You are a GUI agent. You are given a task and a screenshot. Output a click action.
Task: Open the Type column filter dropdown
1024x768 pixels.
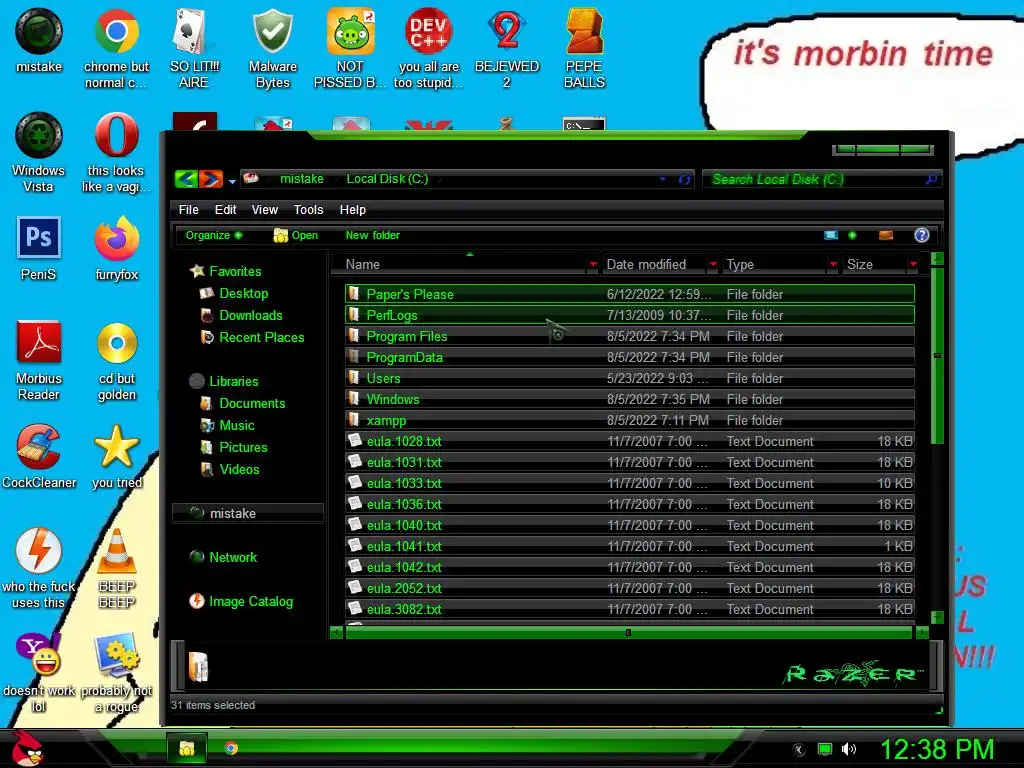pyautogui.click(x=833, y=264)
